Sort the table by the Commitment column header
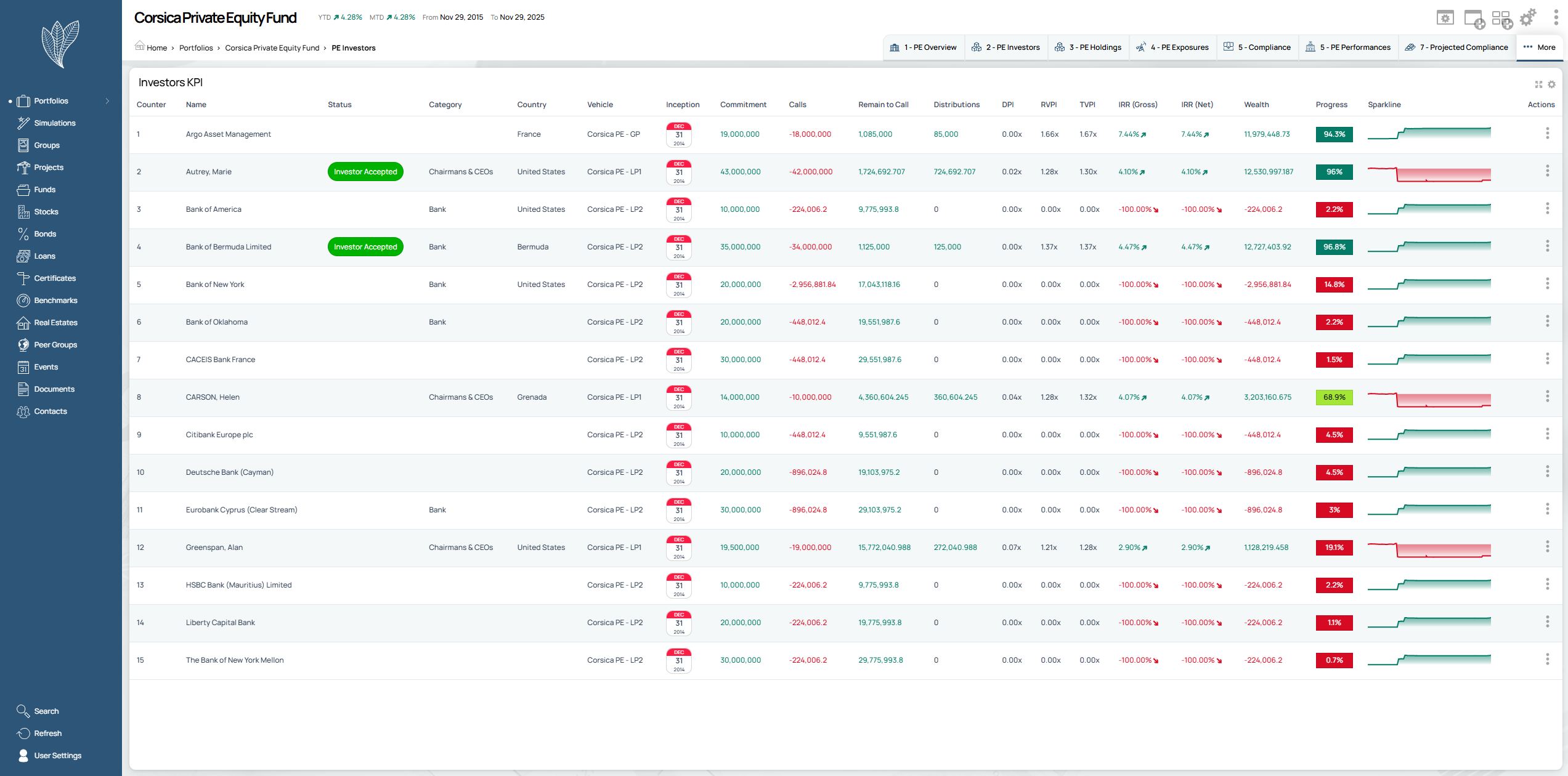1568x776 pixels. (x=743, y=105)
